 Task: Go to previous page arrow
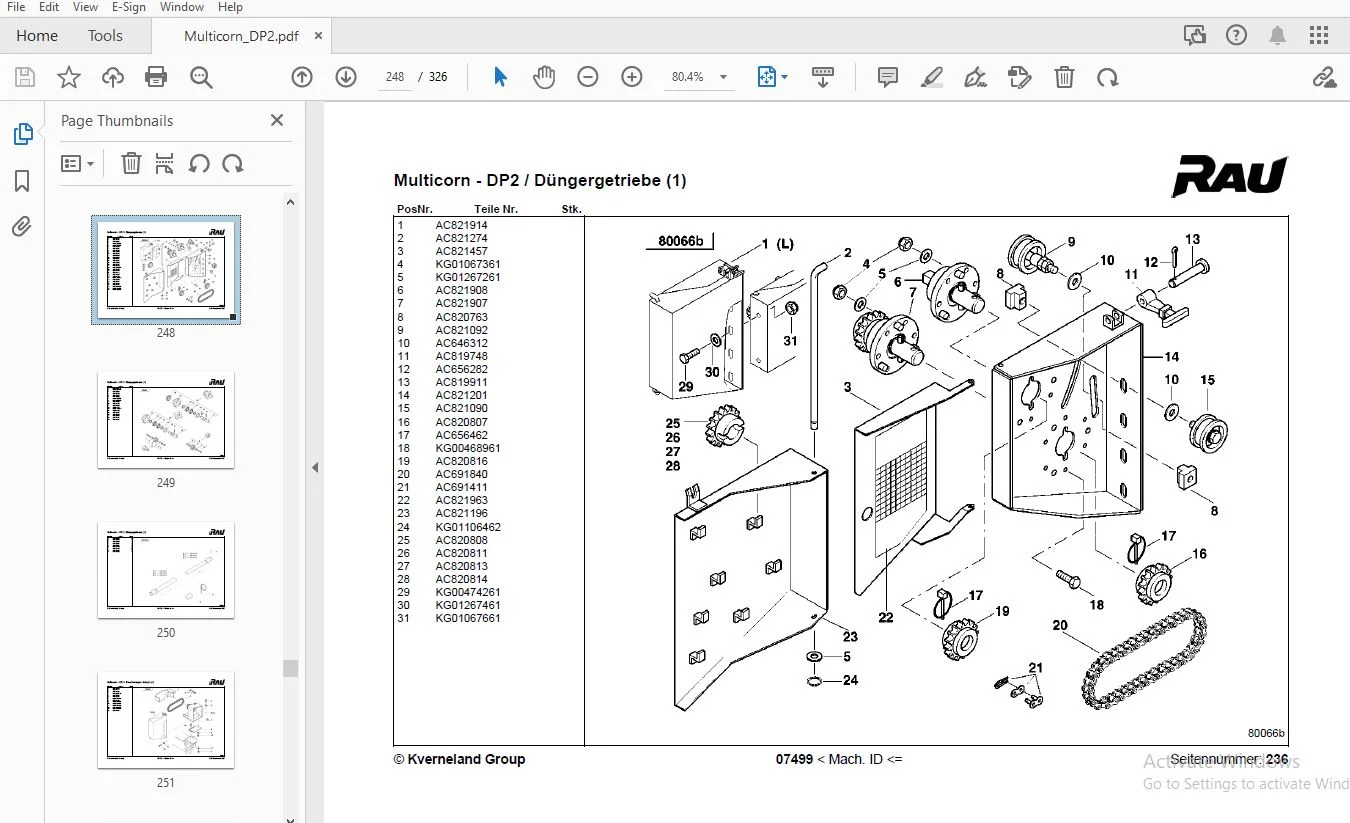pyautogui.click(x=302, y=77)
